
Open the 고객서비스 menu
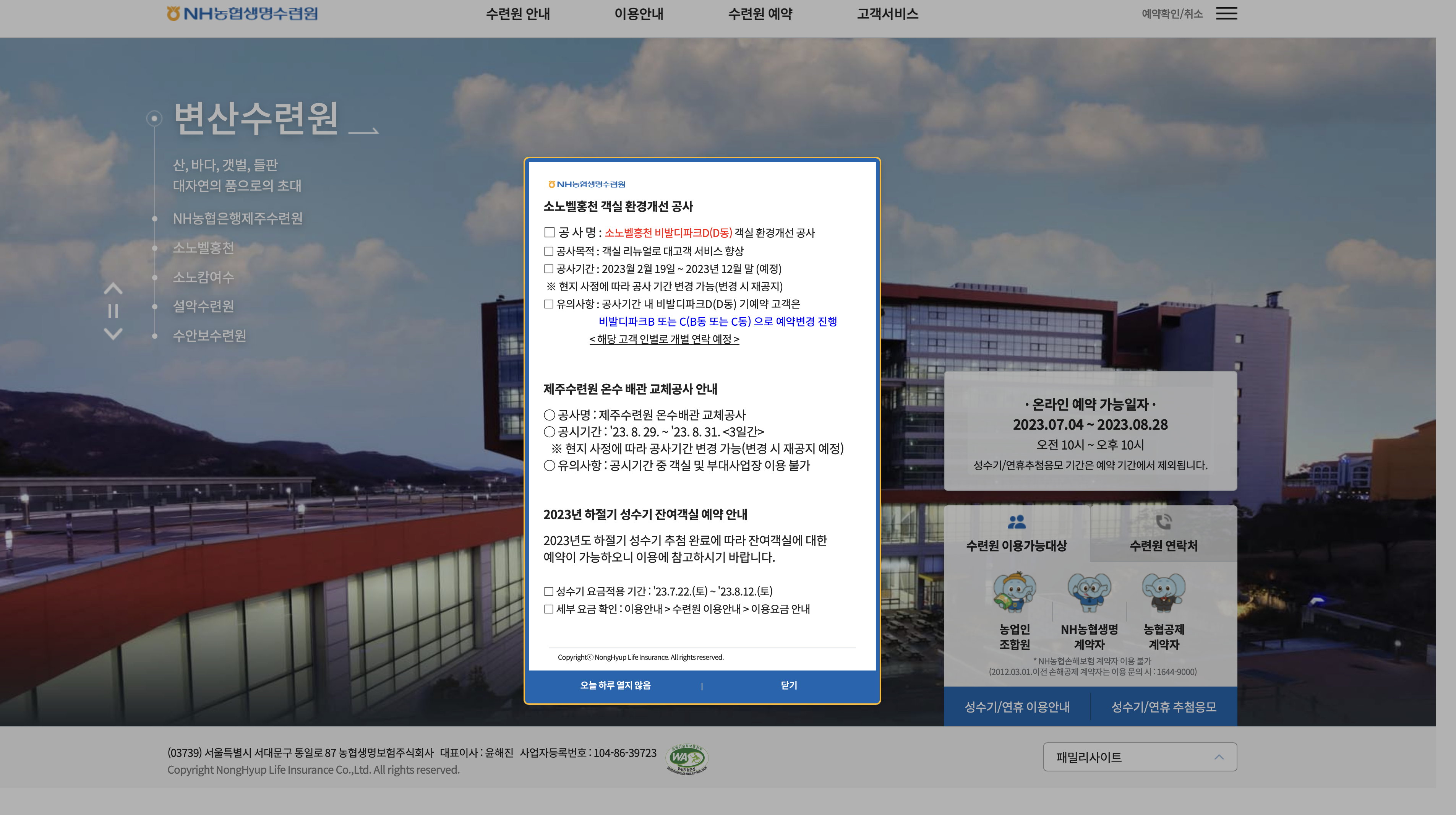pyautogui.click(x=887, y=14)
